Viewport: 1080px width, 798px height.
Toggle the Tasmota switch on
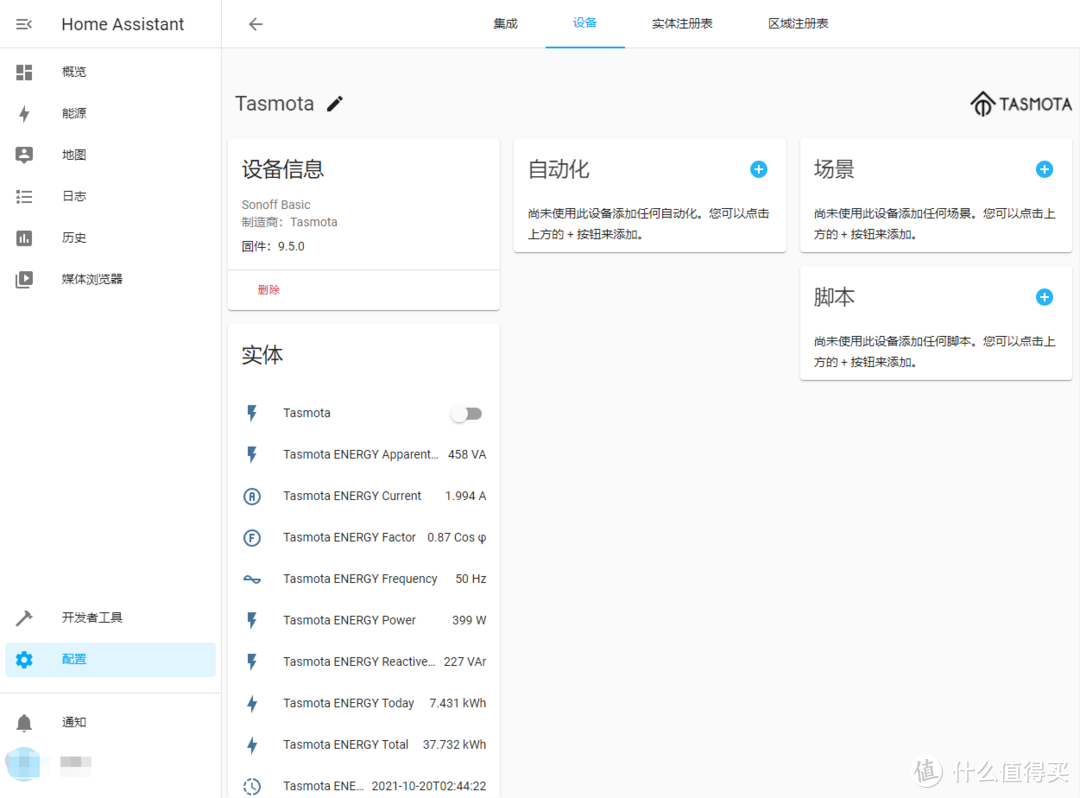466,413
